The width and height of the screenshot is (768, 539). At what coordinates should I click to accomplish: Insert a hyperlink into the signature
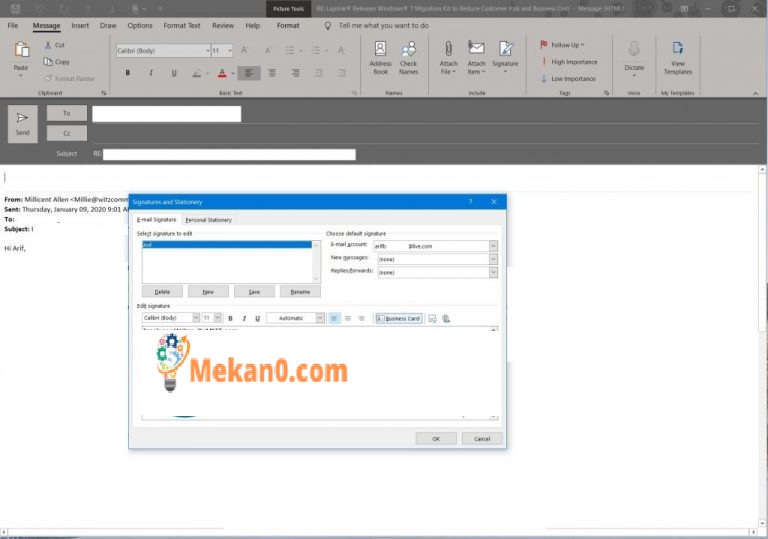point(446,318)
